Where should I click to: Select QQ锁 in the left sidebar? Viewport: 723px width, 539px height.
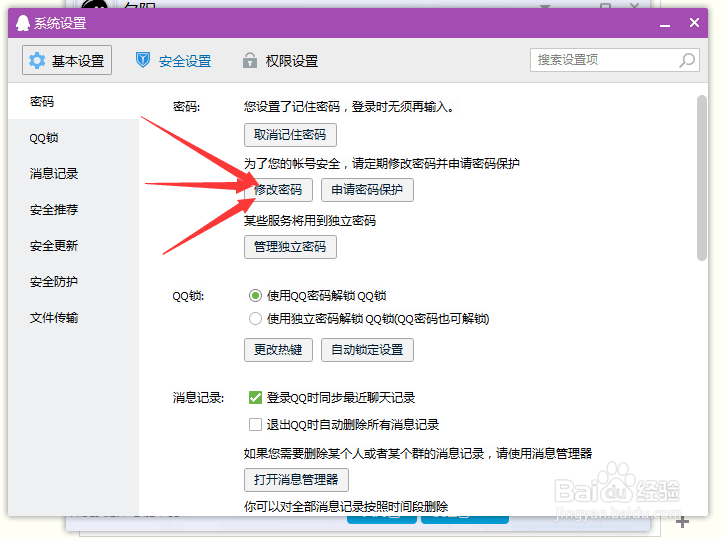(x=74, y=137)
